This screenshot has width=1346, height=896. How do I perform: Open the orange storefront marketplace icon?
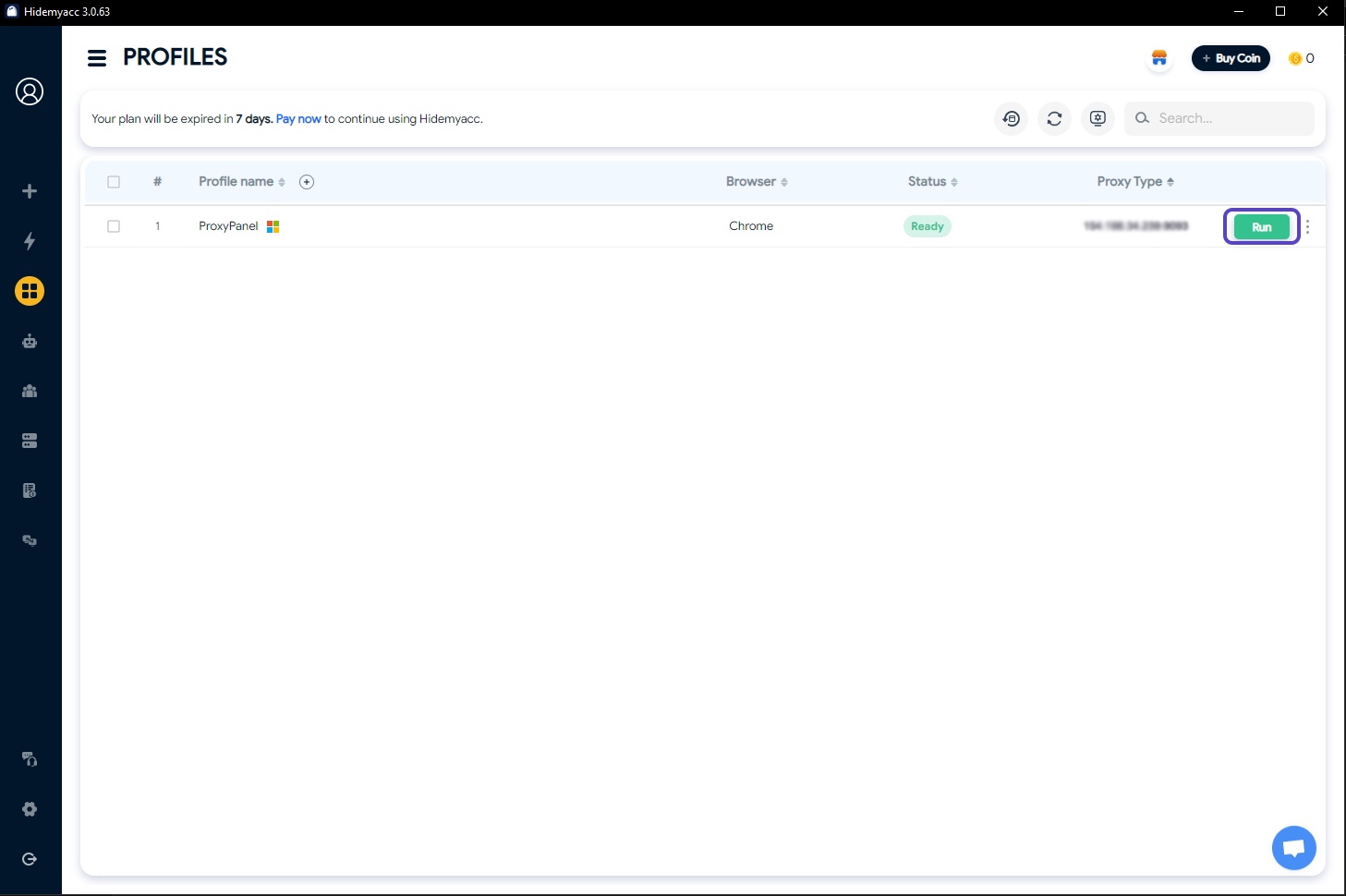click(1159, 58)
